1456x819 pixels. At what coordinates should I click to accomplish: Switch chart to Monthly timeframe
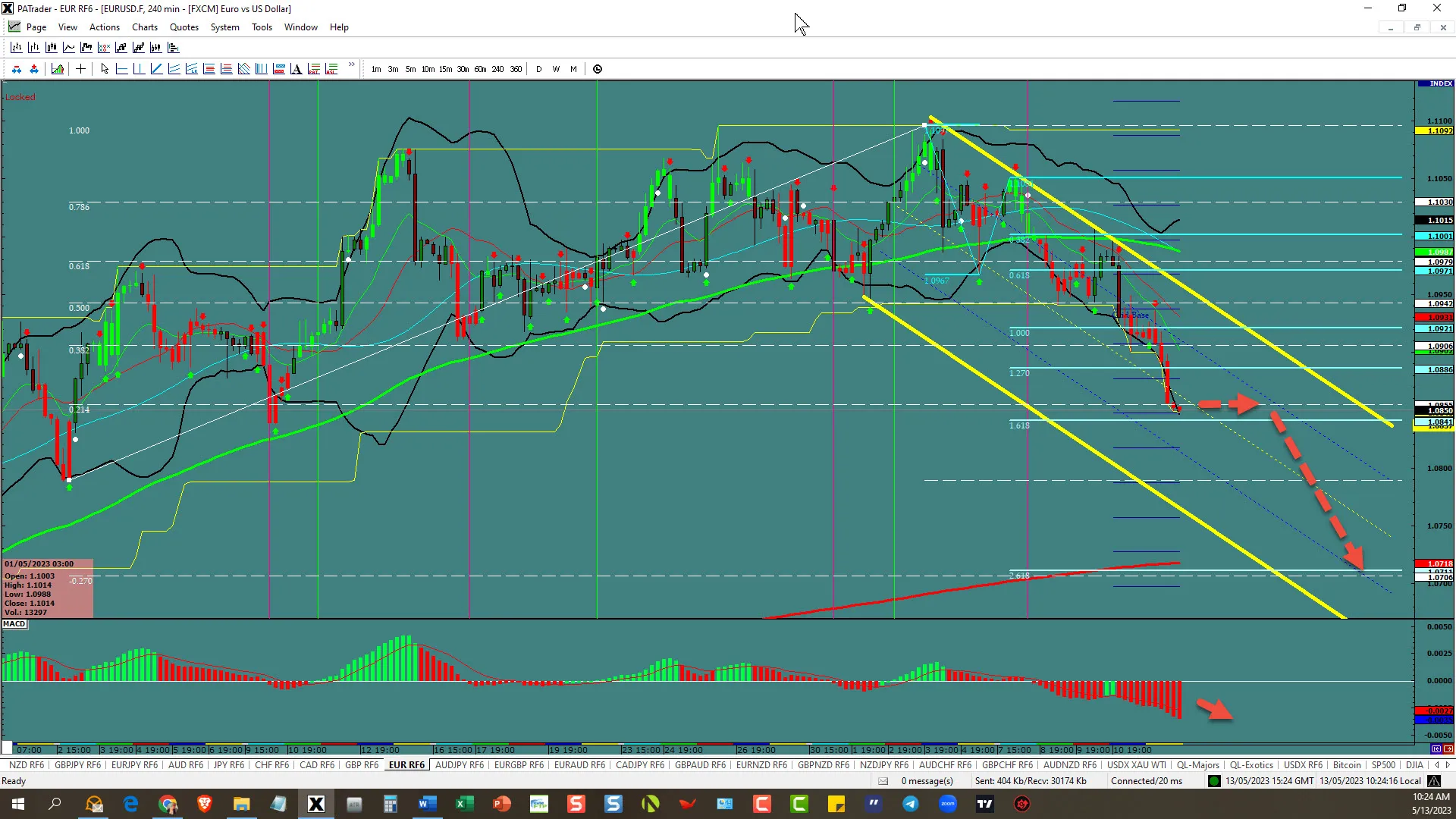(573, 69)
